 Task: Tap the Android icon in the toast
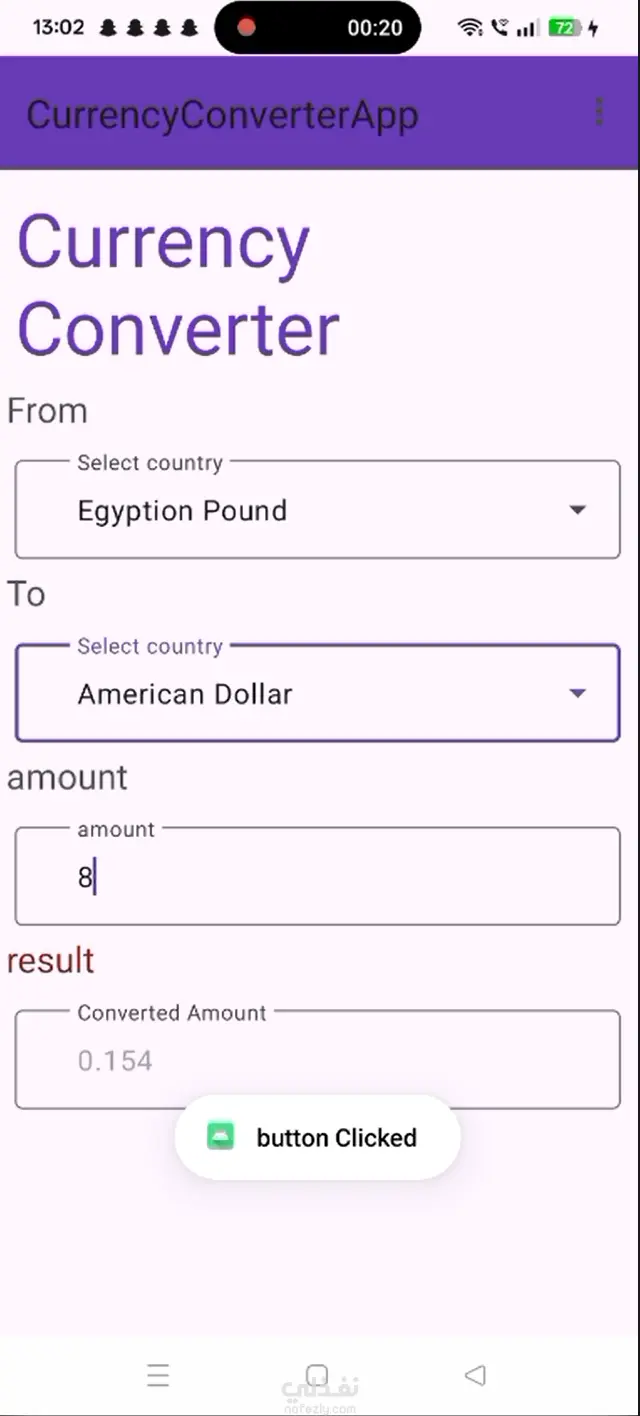click(220, 1137)
